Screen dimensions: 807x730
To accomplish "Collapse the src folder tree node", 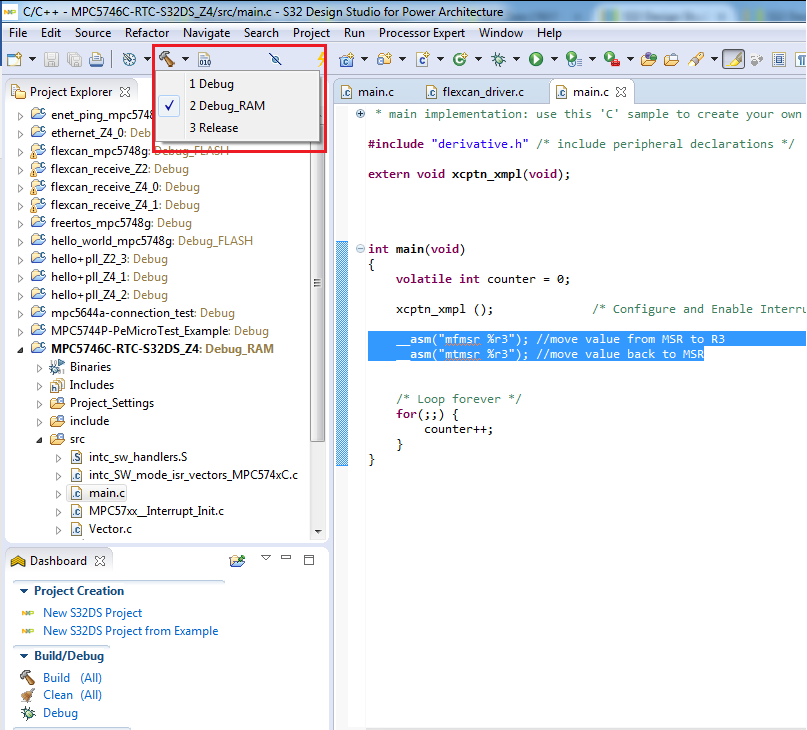I will coord(40,440).
